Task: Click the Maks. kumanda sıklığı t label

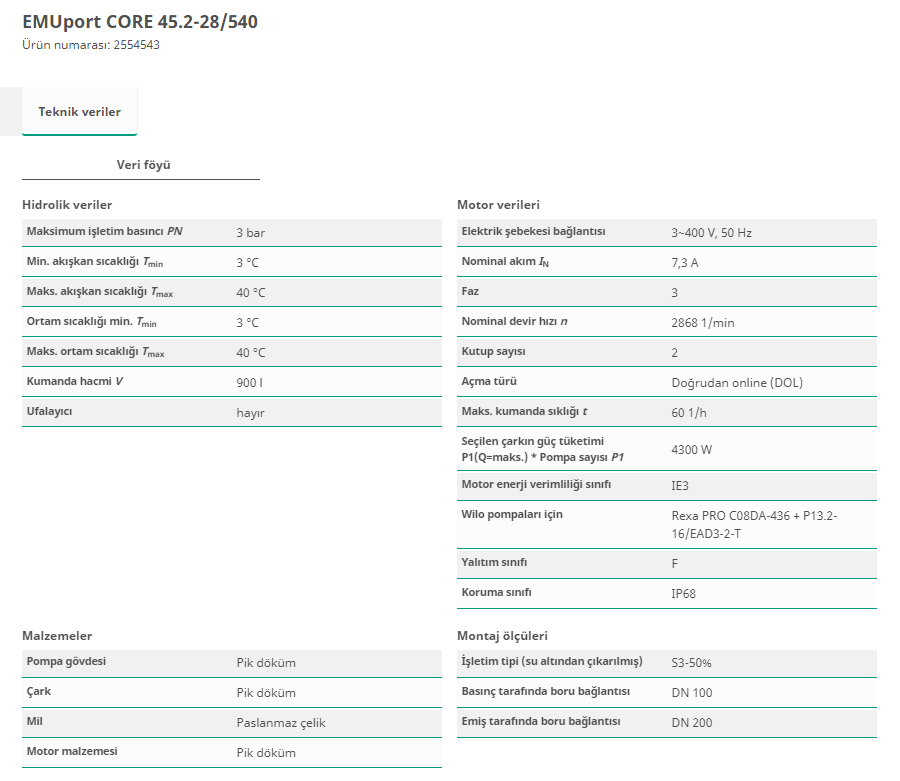Action: coord(524,411)
